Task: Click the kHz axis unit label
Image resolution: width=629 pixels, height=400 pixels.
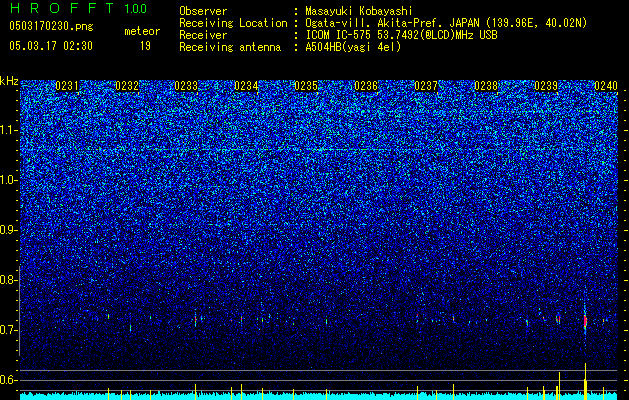Action: (9, 81)
